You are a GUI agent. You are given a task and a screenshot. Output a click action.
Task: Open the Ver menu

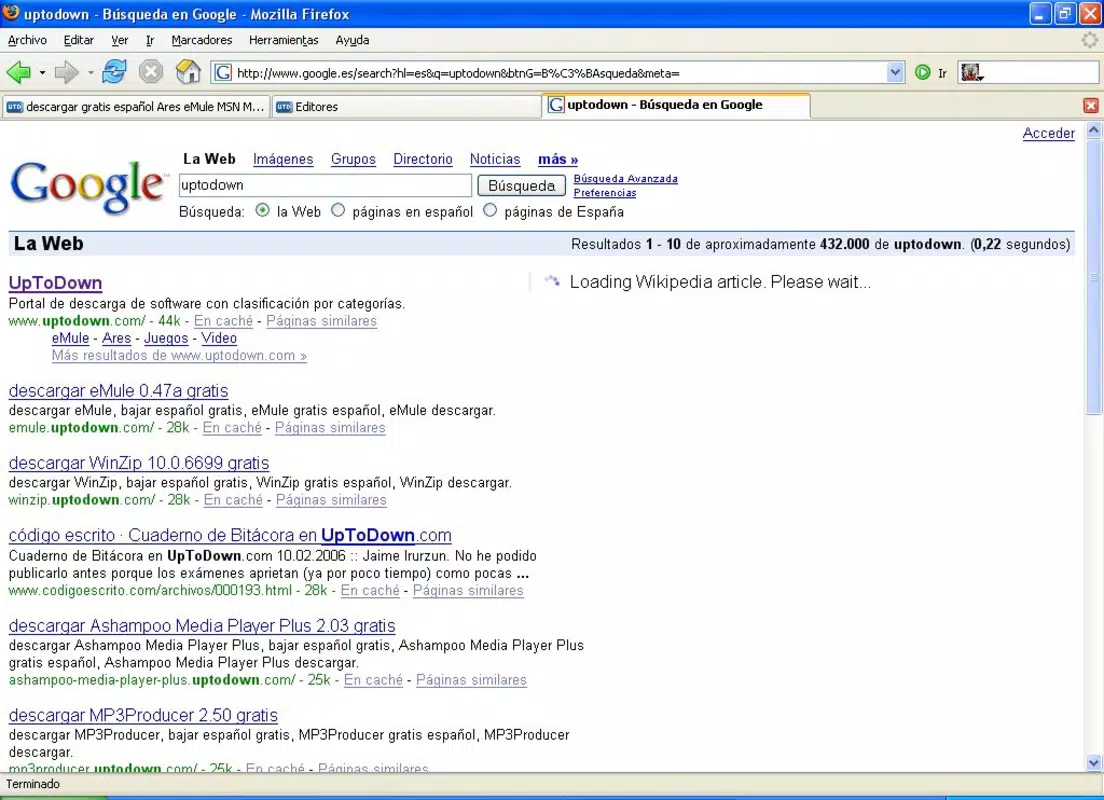[120, 40]
